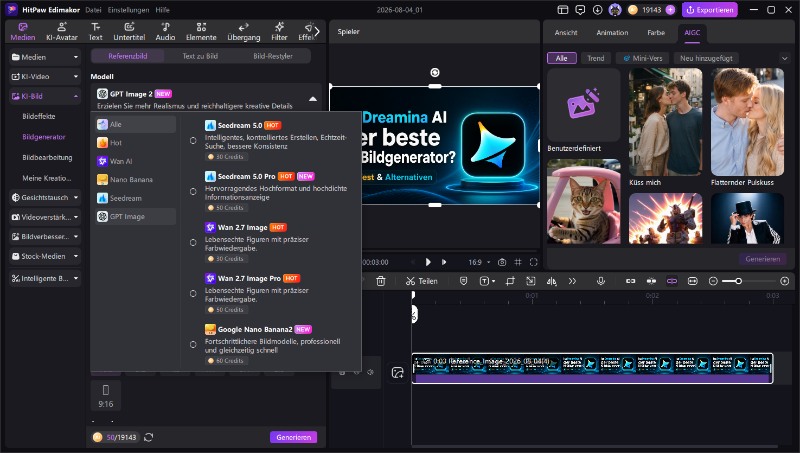Screen dimensions: 800x453
Task: Open the 16:9 aspect ratio dropdown
Action: pos(479,262)
